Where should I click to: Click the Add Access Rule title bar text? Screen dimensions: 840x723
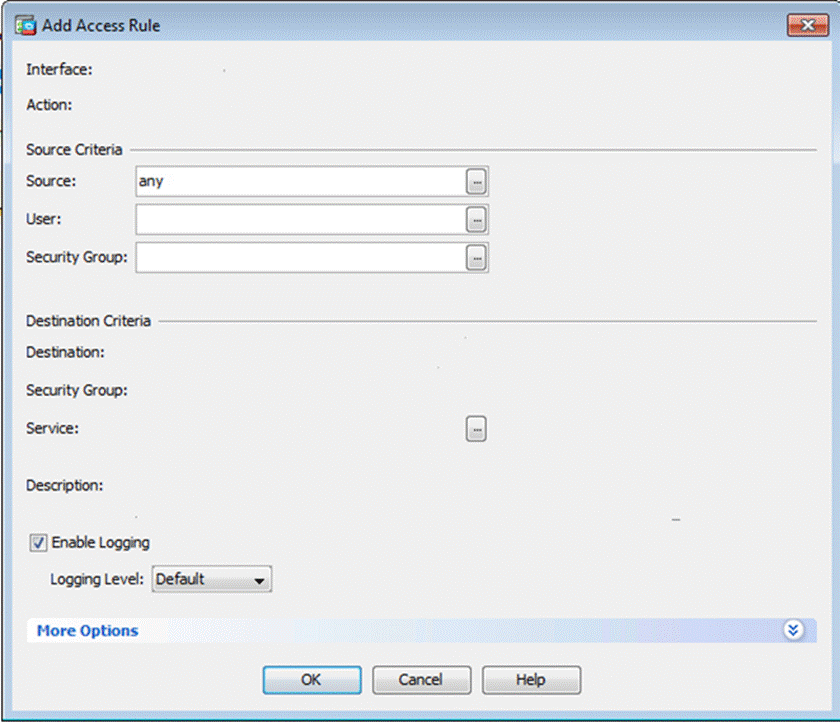click(100, 25)
